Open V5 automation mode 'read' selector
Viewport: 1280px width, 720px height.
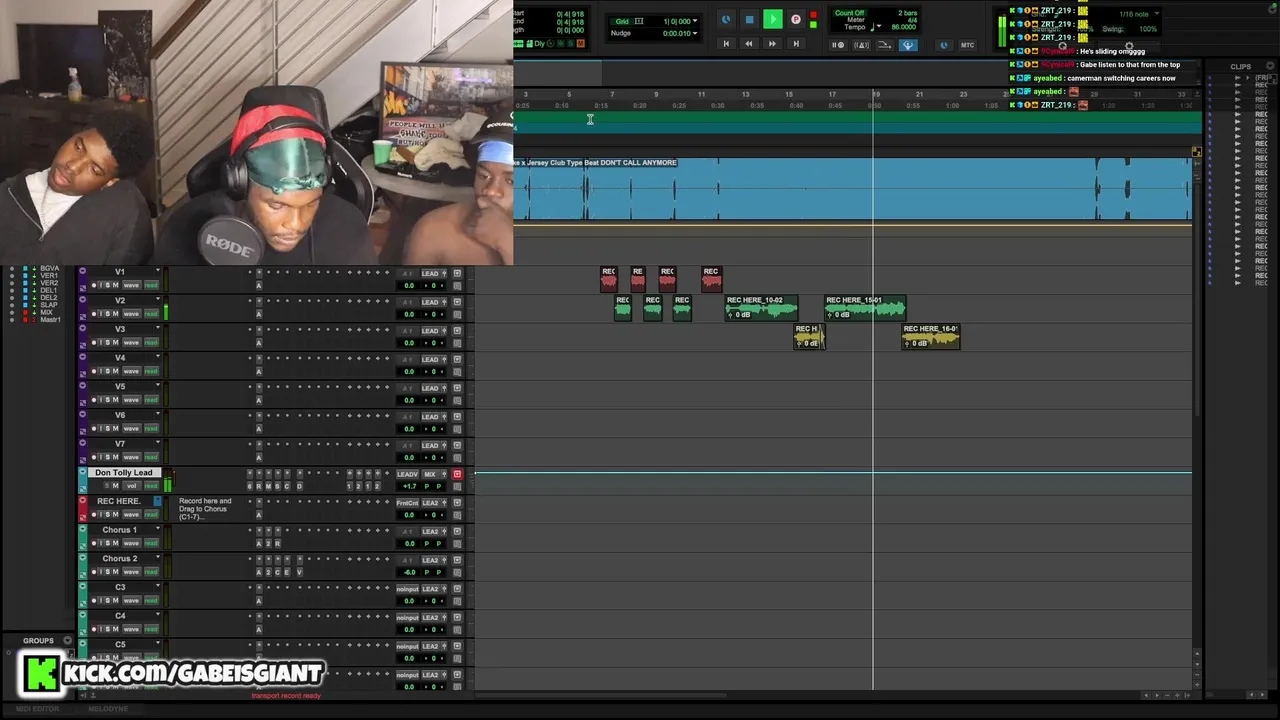(x=151, y=400)
